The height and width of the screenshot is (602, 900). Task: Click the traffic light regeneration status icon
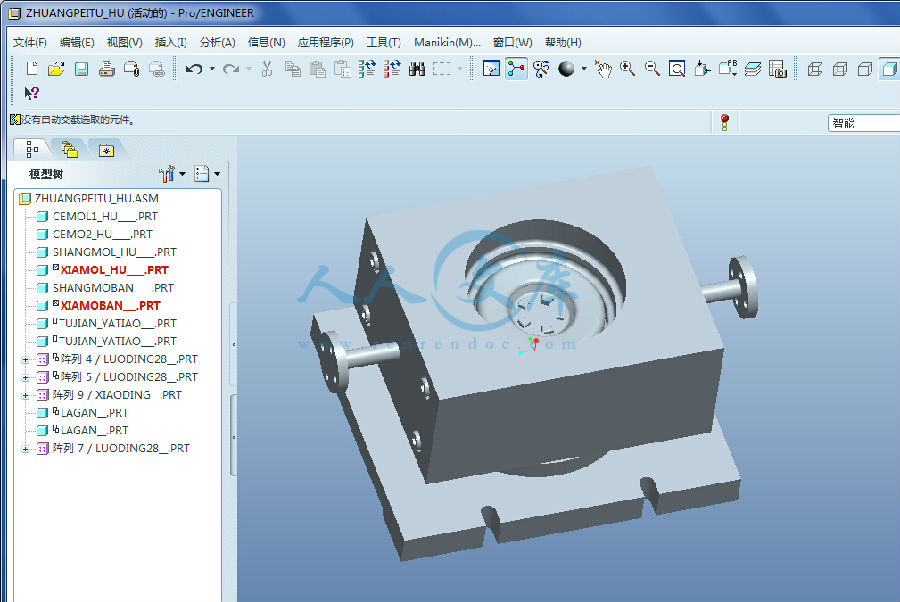click(724, 122)
